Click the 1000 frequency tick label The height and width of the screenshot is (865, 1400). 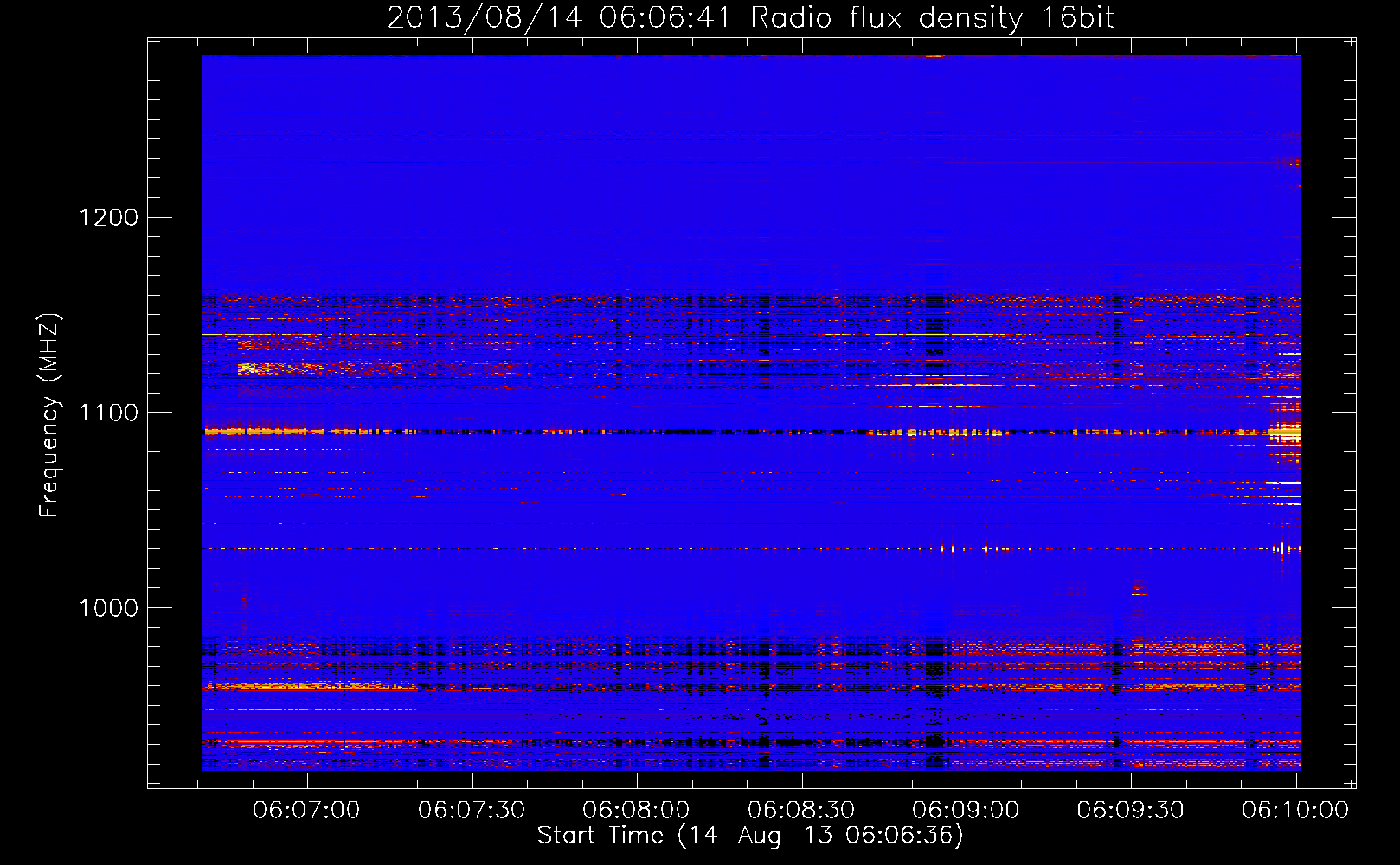(109, 608)
